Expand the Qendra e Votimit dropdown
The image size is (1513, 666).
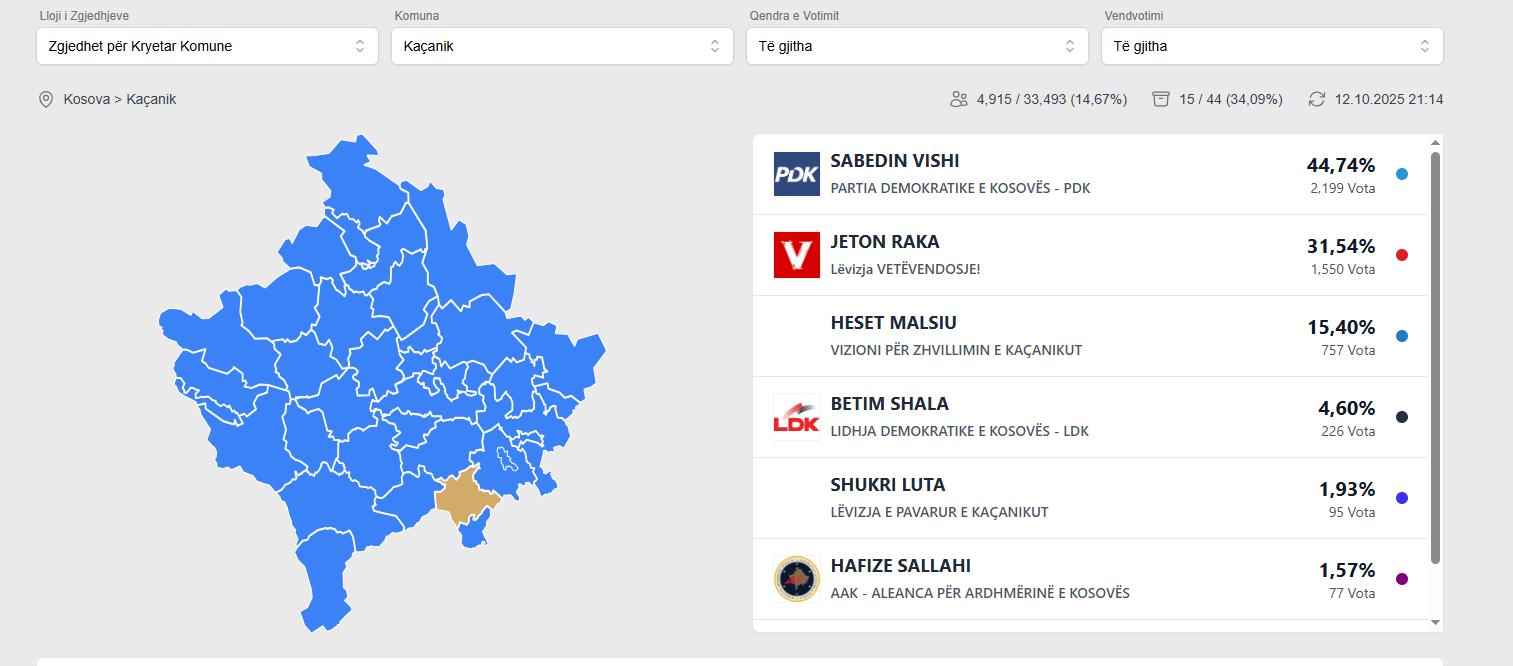[917, 46]
